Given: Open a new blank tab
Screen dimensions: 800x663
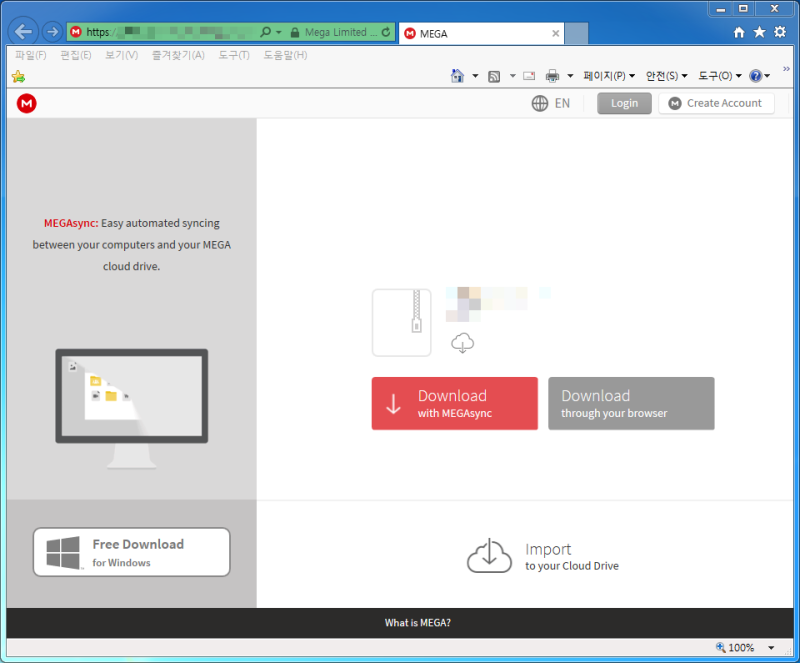Looking at the screenshot, I should pyautogui.click(x=577, y=34).
